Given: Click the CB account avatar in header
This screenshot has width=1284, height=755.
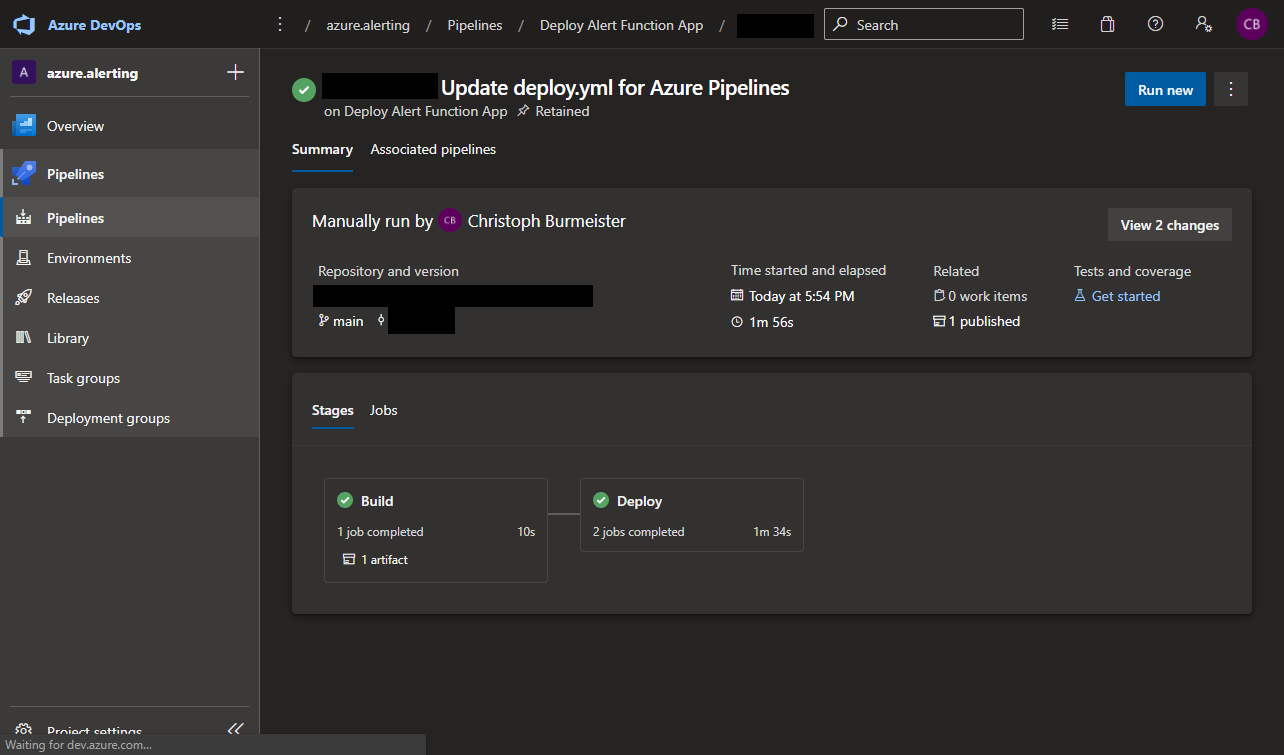Looking at the screenshot, I should point(1252,24).
